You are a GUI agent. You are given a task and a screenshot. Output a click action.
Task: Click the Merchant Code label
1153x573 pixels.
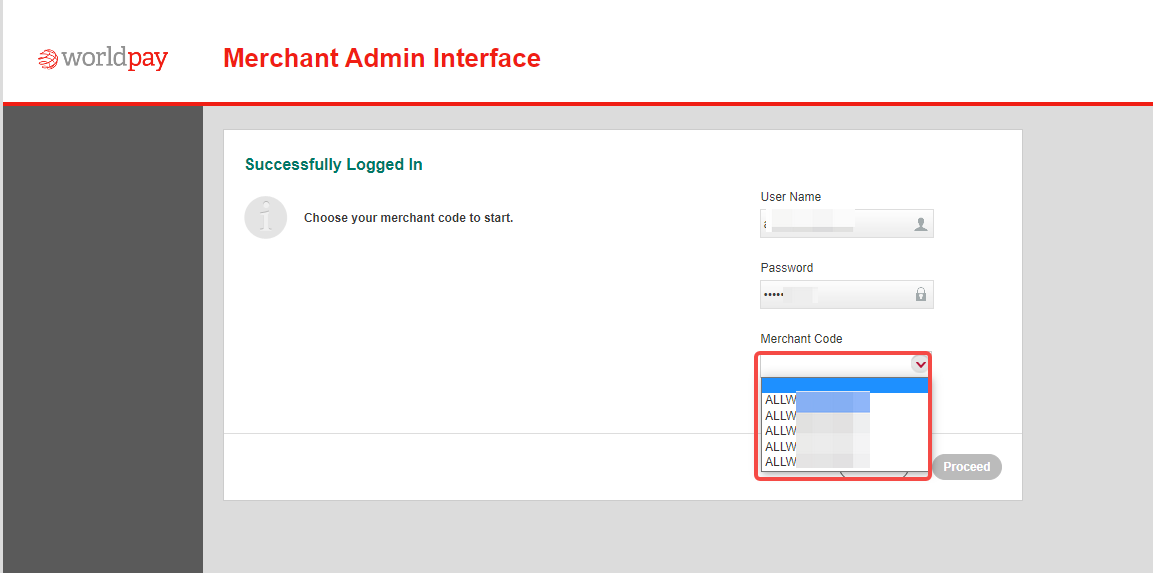click(802, 339)
